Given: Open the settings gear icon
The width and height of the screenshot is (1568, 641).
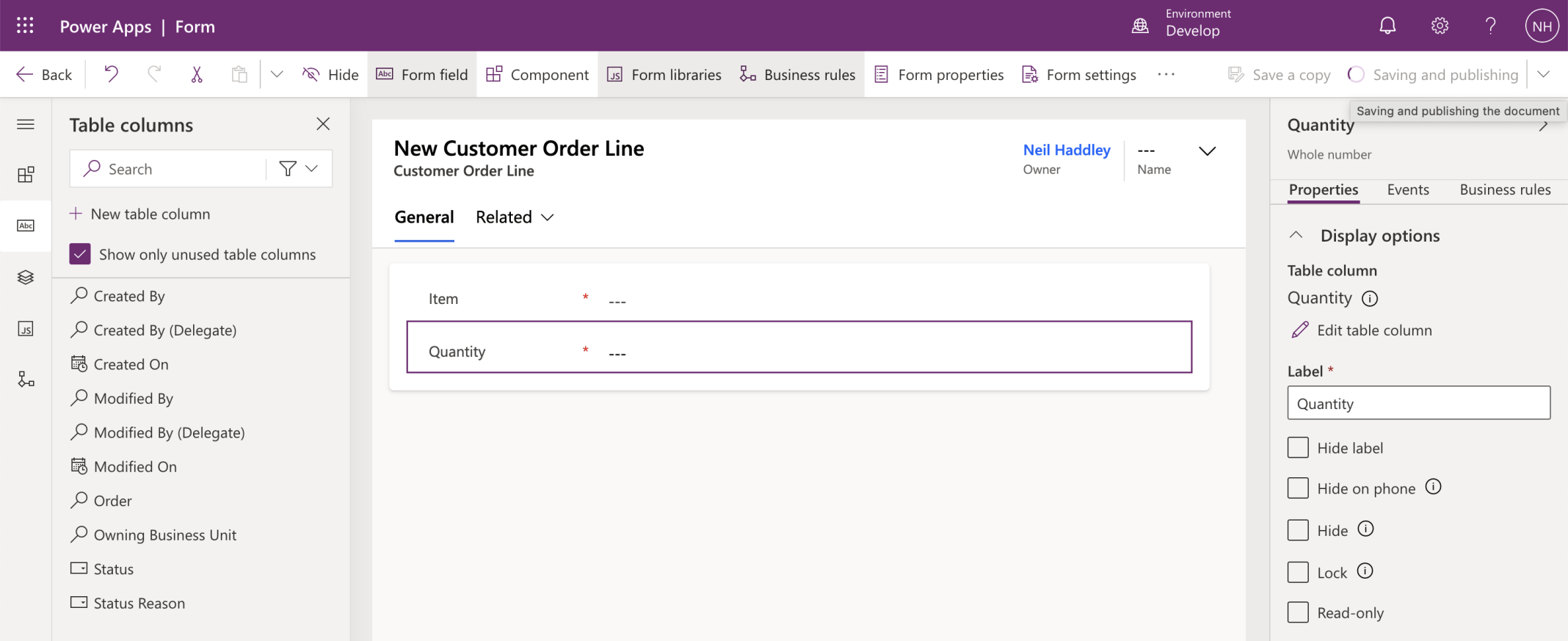Looking at the screenshot, I should click(x=1440, y=26).
